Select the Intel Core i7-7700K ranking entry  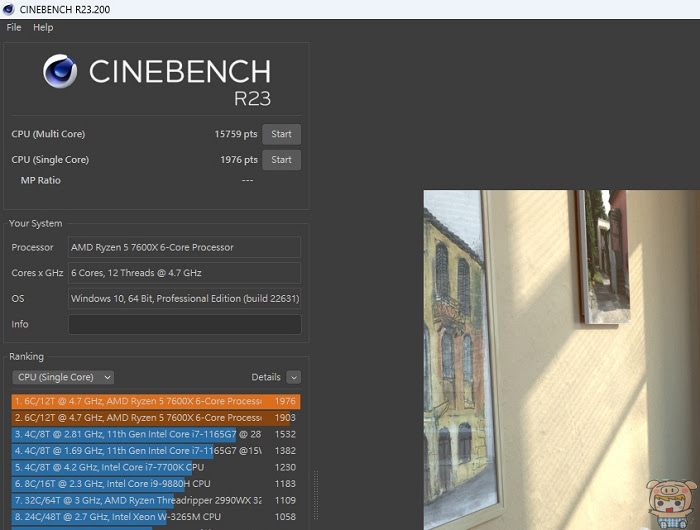155,467
